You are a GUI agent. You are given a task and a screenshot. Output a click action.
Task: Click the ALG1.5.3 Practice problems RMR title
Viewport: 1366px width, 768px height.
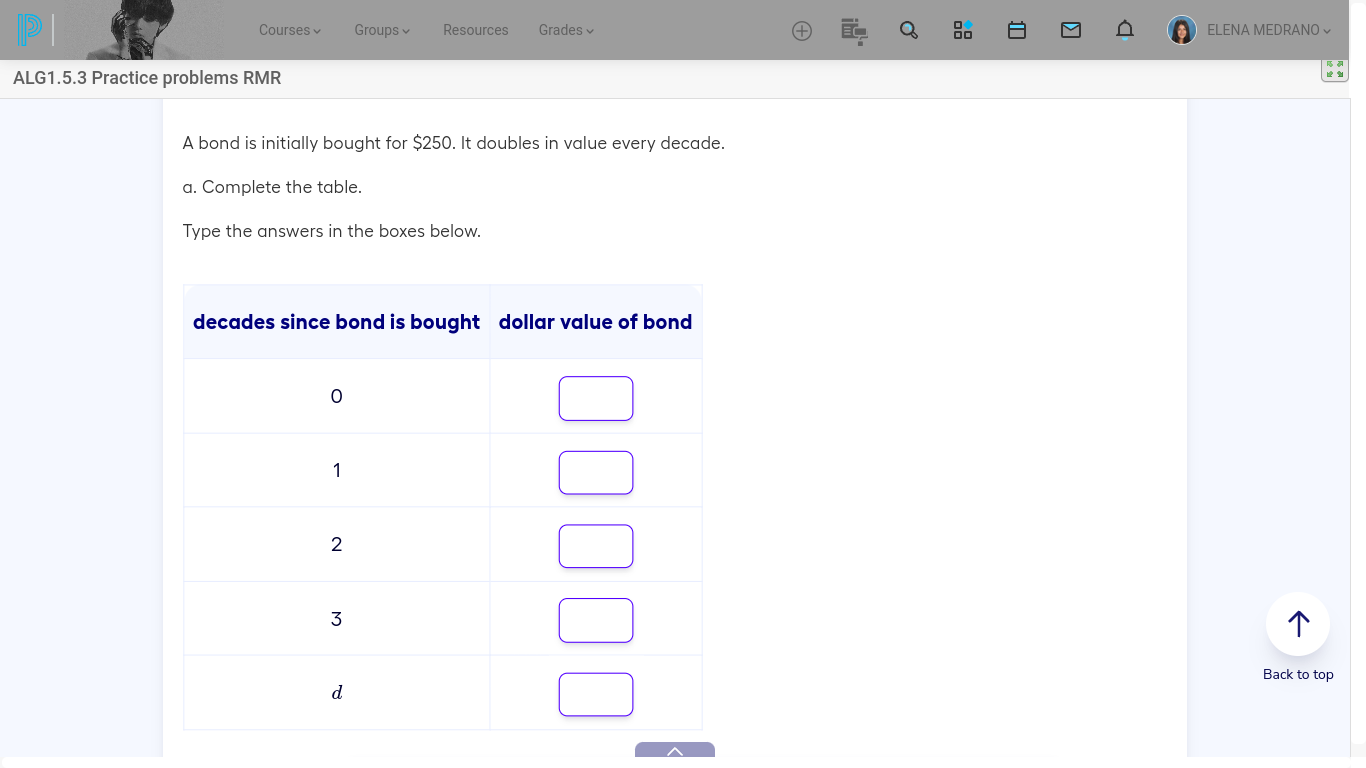click(x=146, y=77)
